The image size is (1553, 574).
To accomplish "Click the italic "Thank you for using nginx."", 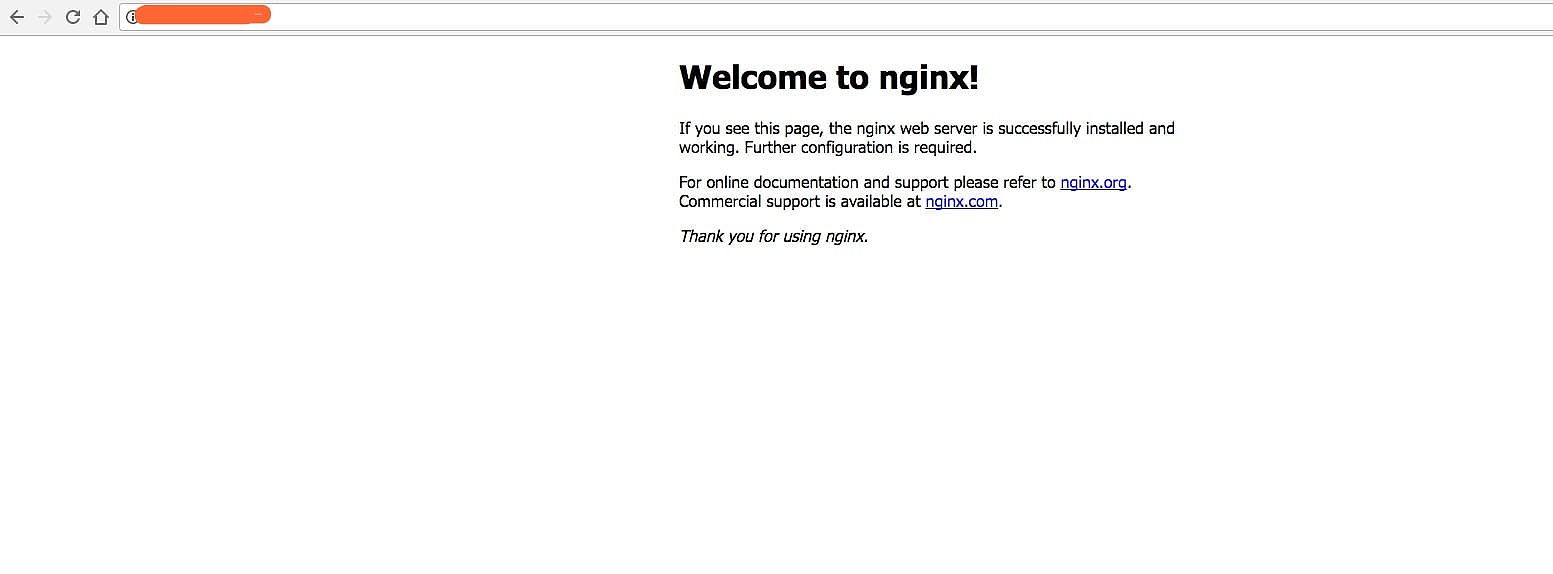I will coord(773,237).
